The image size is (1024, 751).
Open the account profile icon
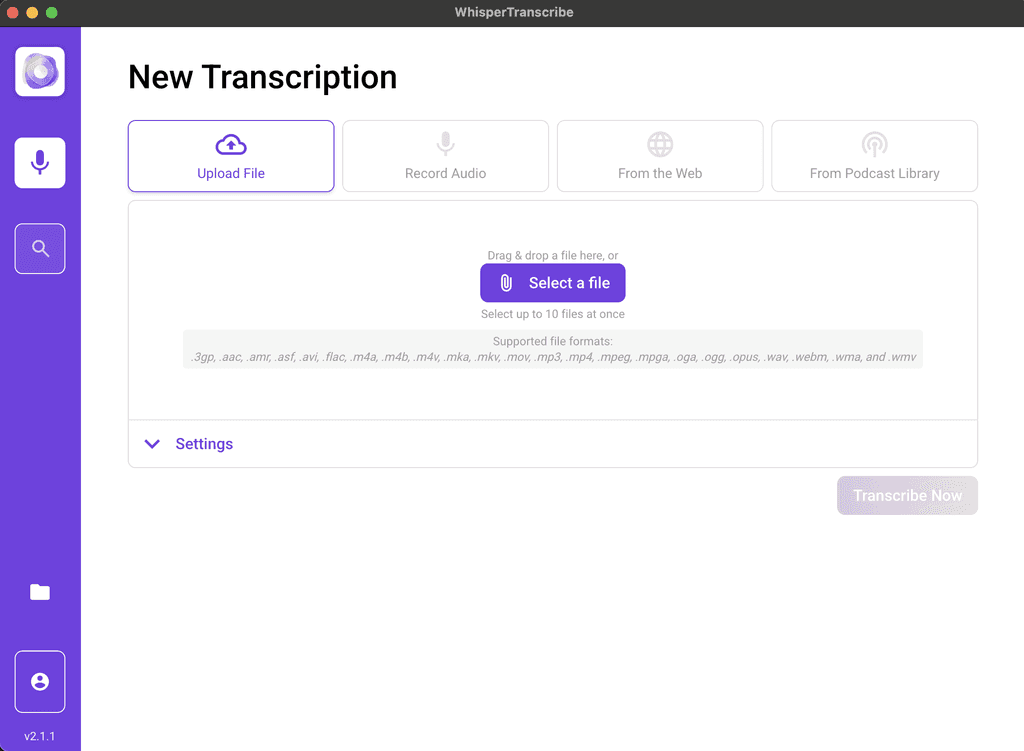[x=40, y=682]
